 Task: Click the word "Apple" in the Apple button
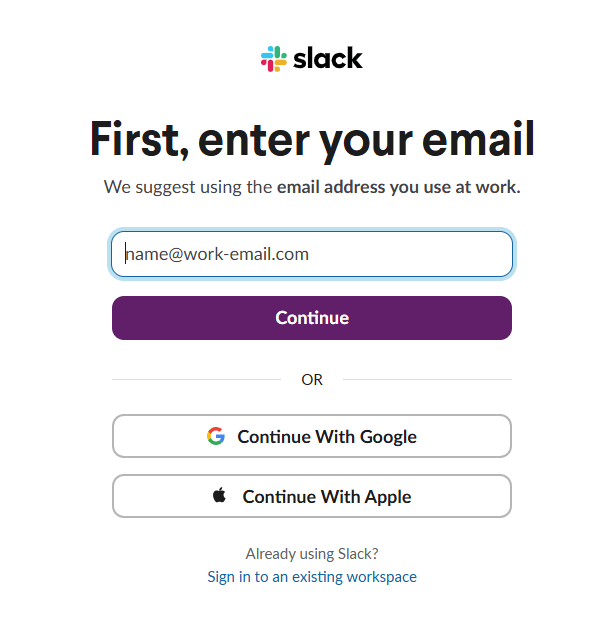coord(386,496)
